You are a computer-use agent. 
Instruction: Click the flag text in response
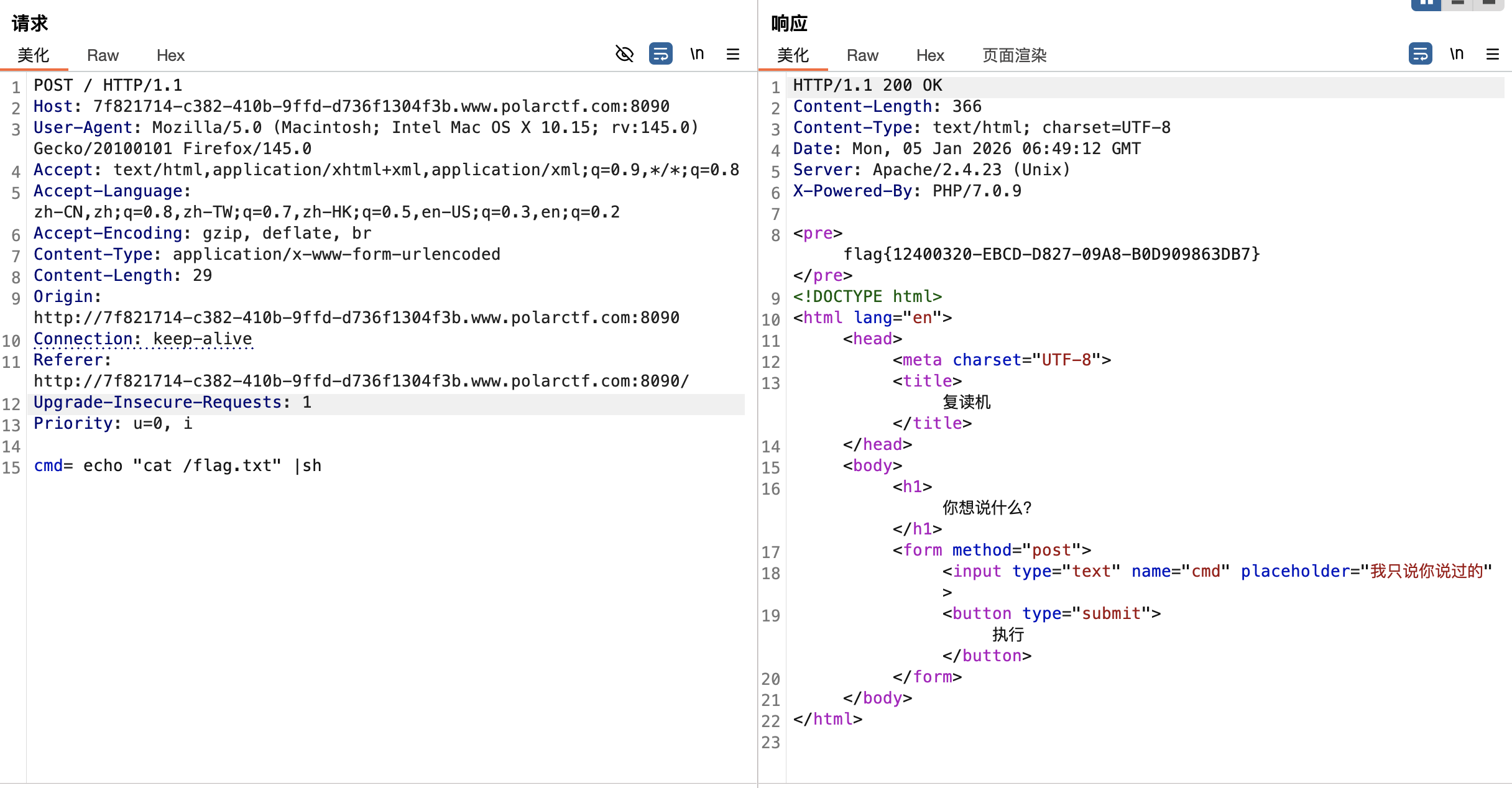point(1051,254)
